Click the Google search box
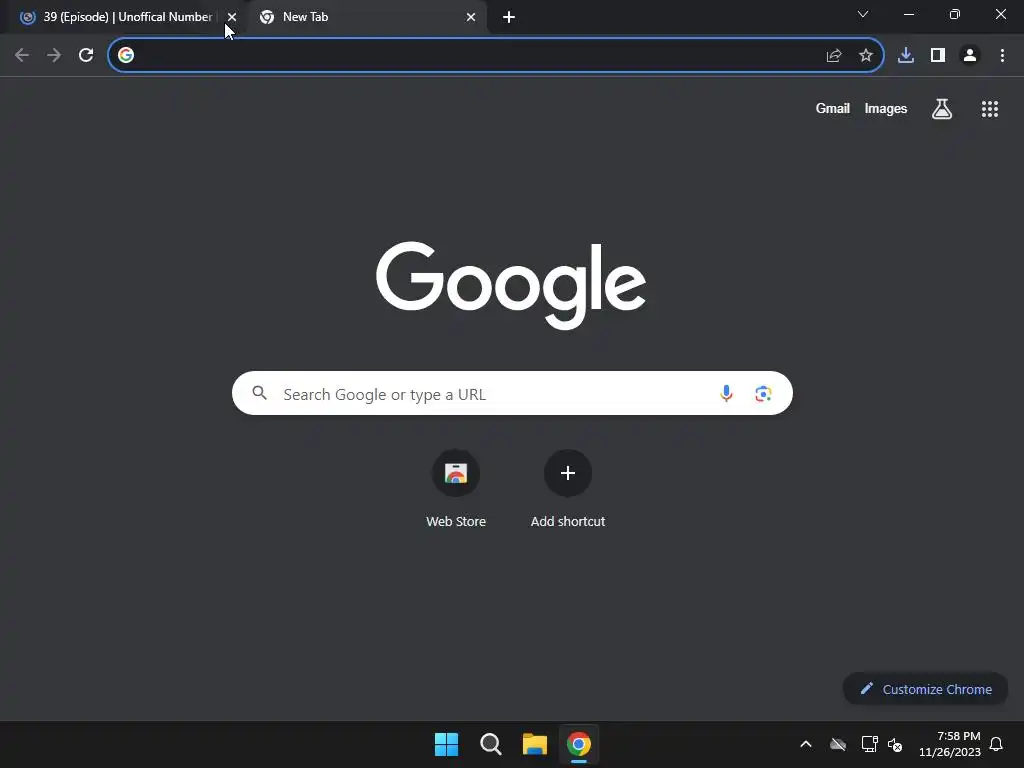1024x768 pixels. (512, 393)
